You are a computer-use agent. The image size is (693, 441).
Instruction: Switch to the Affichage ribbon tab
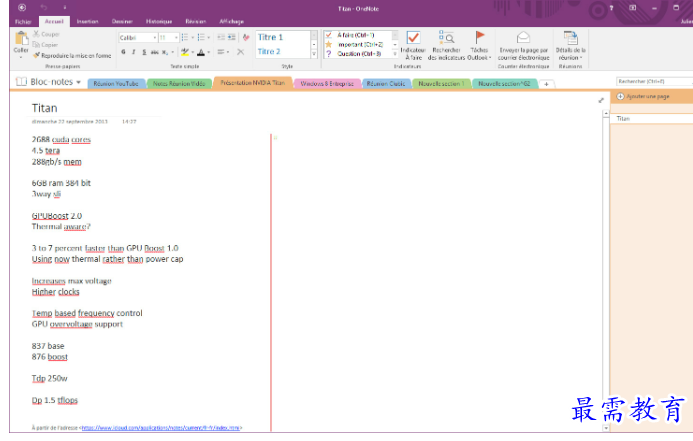pos(231,21)
